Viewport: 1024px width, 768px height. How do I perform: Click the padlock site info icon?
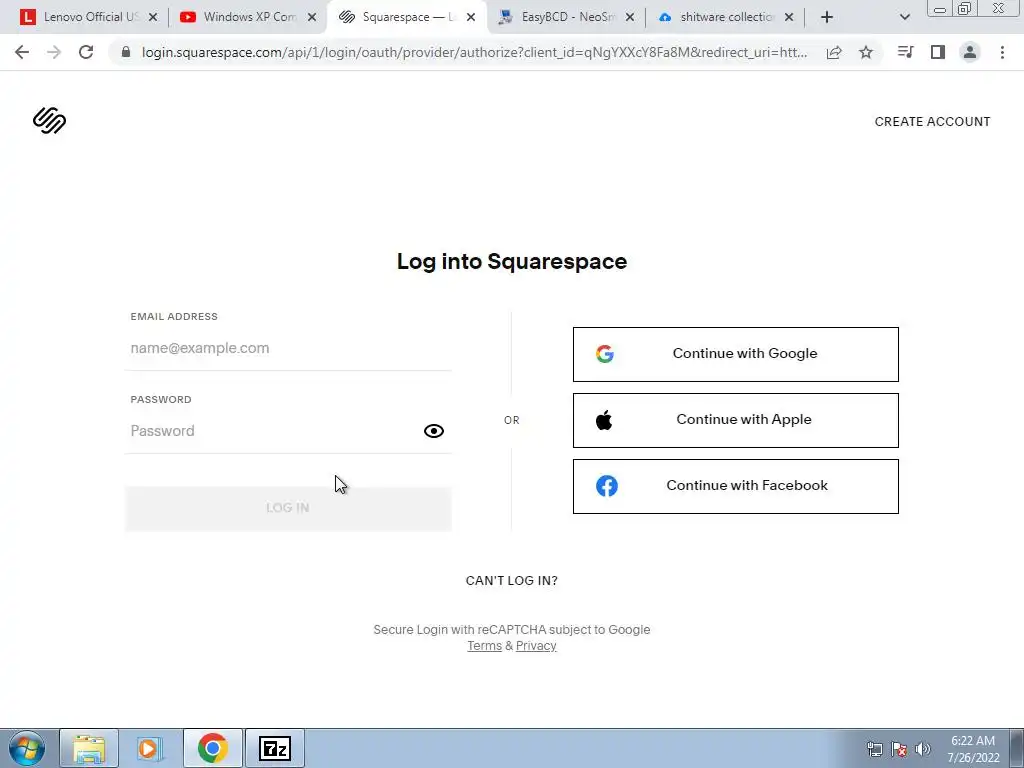click(126, 52)
